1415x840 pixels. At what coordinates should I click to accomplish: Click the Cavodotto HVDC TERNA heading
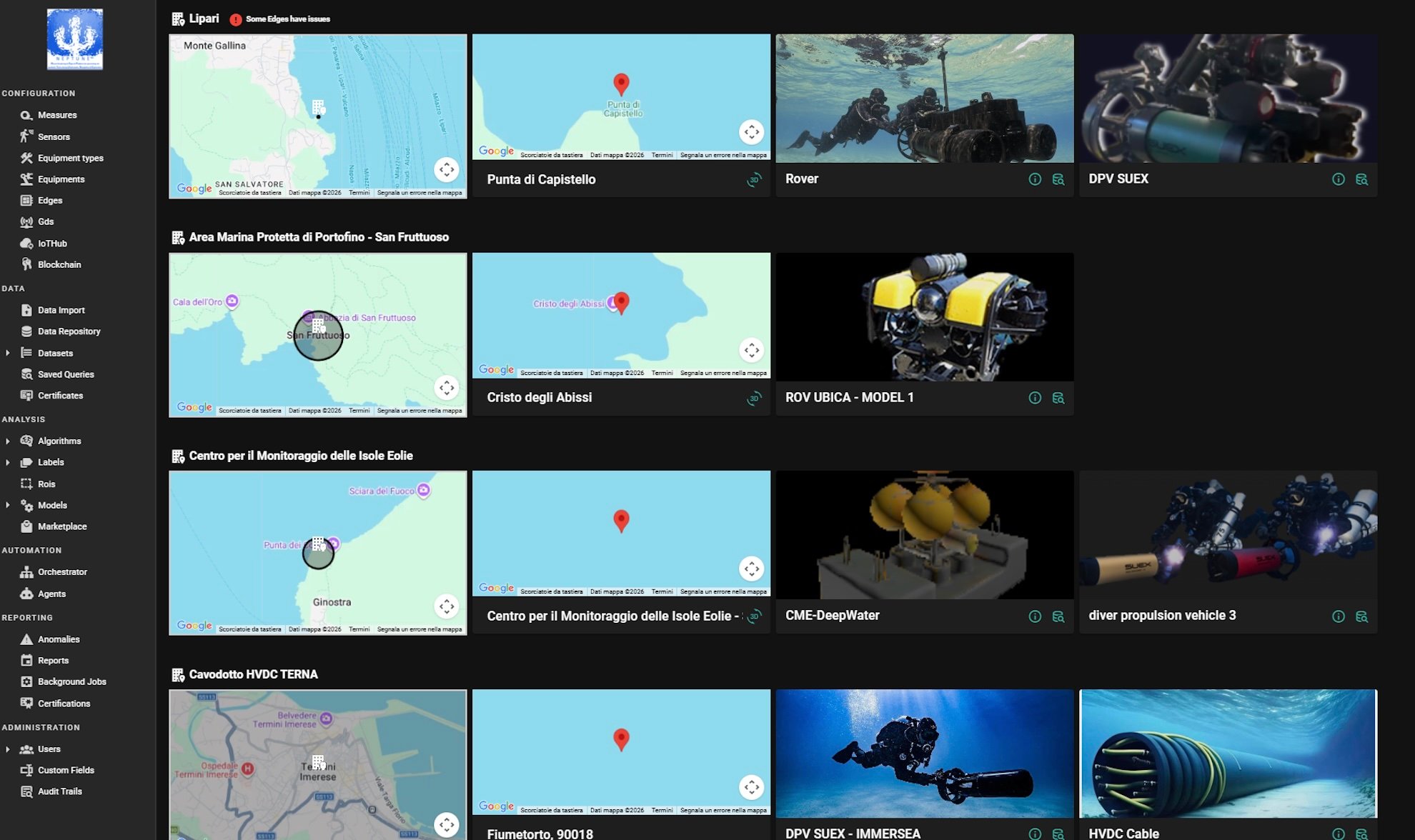254,674
